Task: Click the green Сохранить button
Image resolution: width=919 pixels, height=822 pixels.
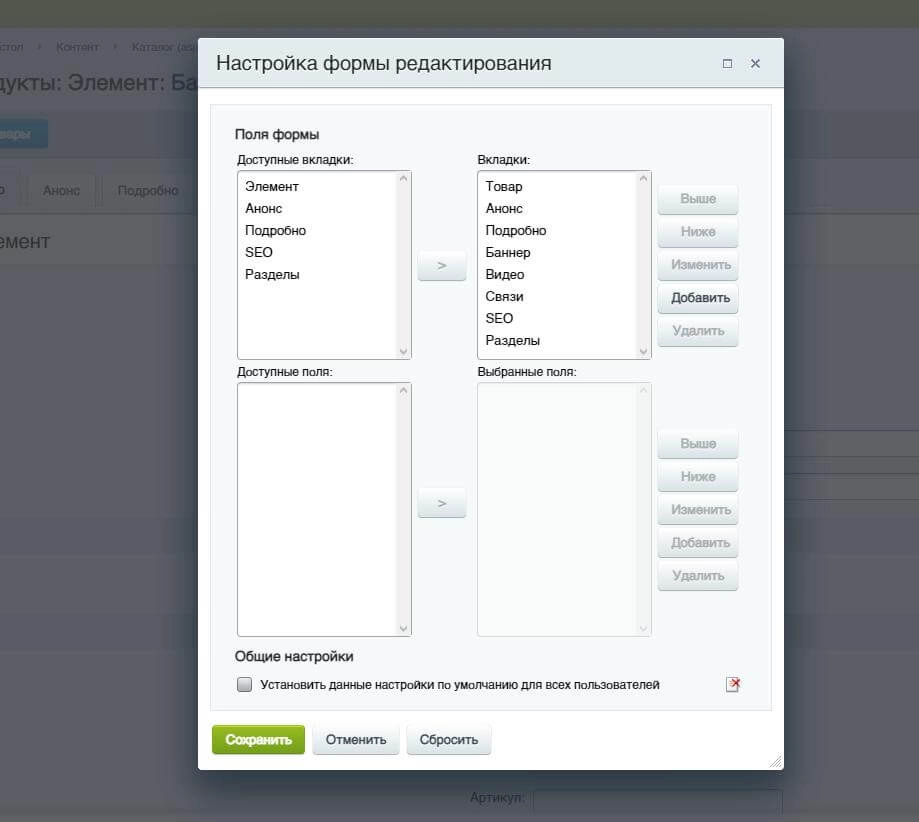Action: click(x=258, y=740)
